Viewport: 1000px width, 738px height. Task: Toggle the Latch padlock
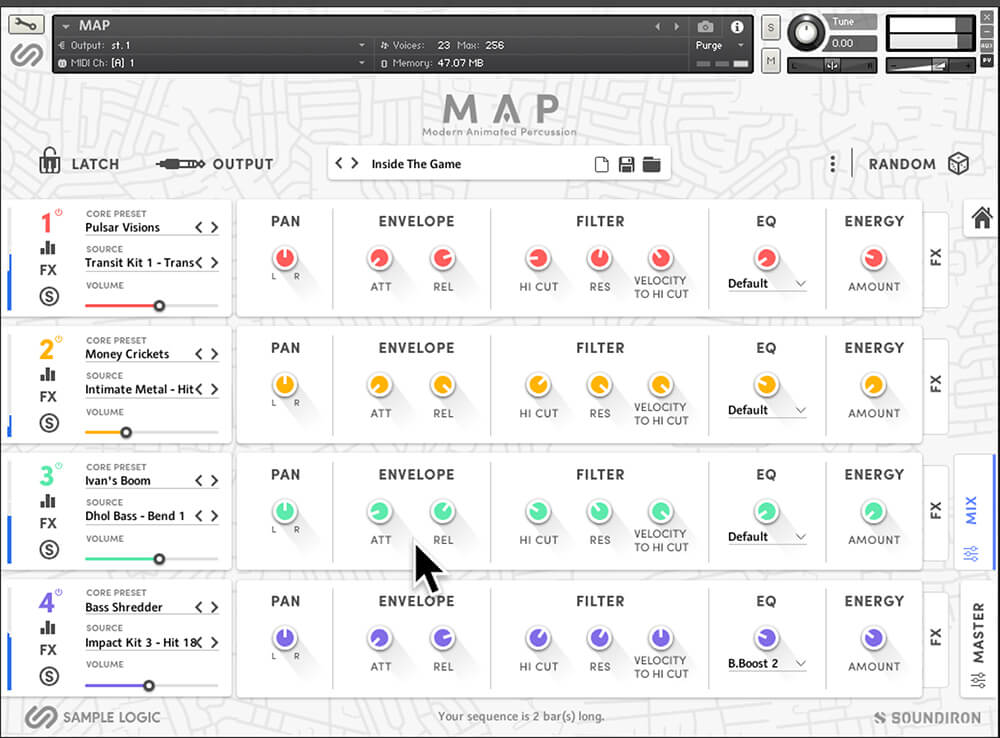(50, 162)
